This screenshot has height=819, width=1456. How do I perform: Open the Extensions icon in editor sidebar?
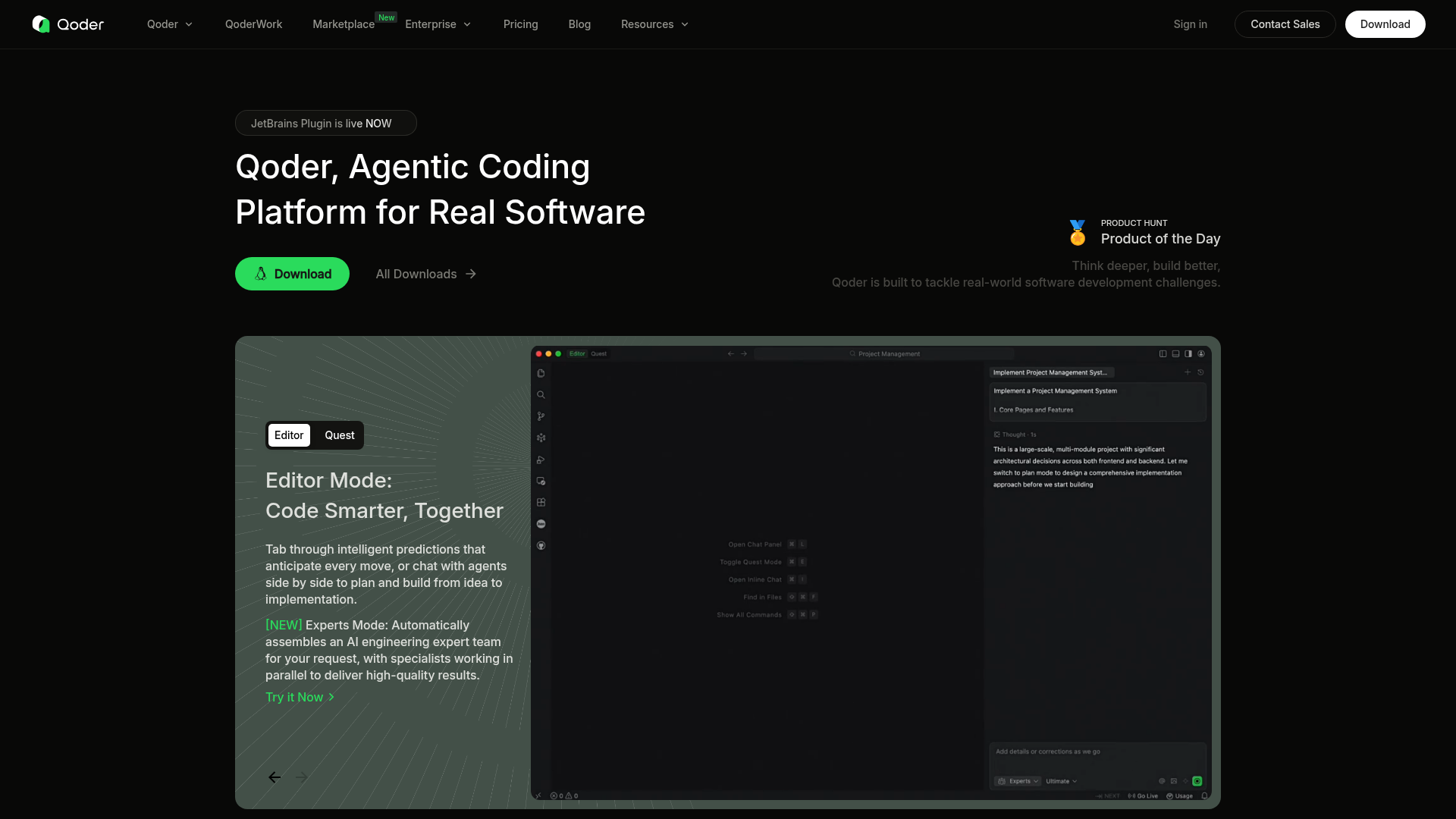(x=541, y=502)
